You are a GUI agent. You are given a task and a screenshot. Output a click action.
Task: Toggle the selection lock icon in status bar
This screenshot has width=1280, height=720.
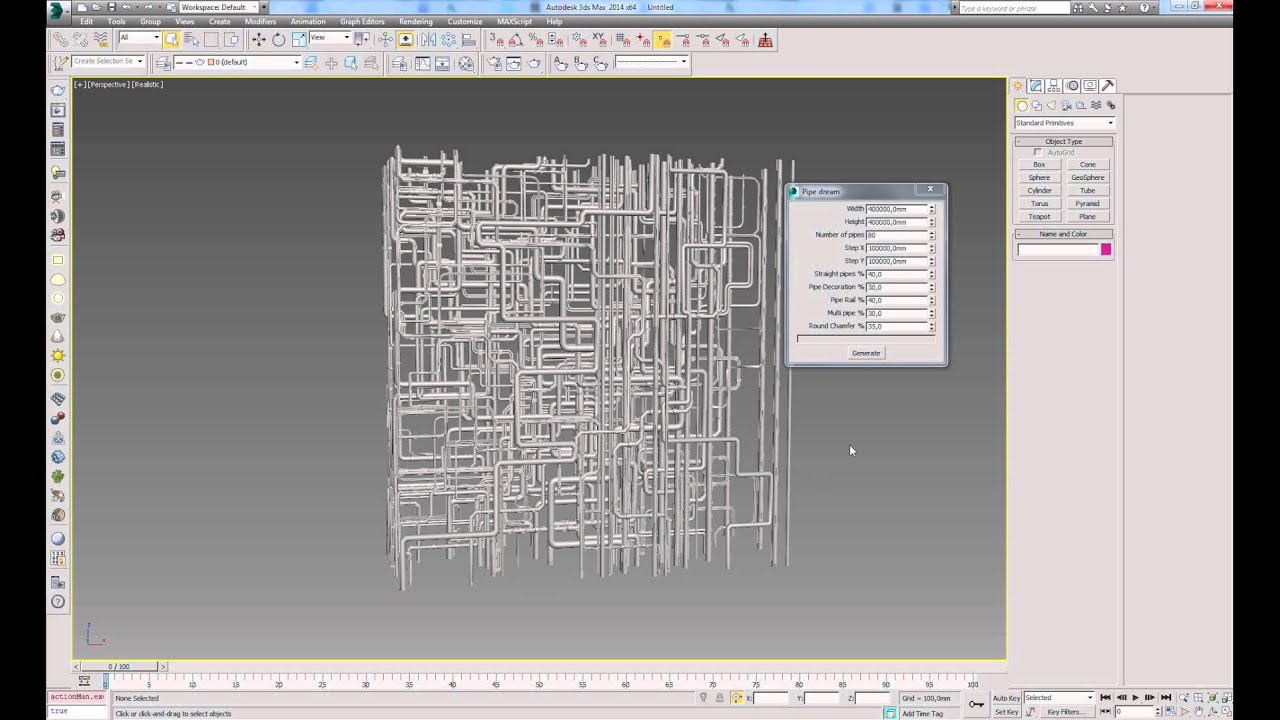click(719, 698)
